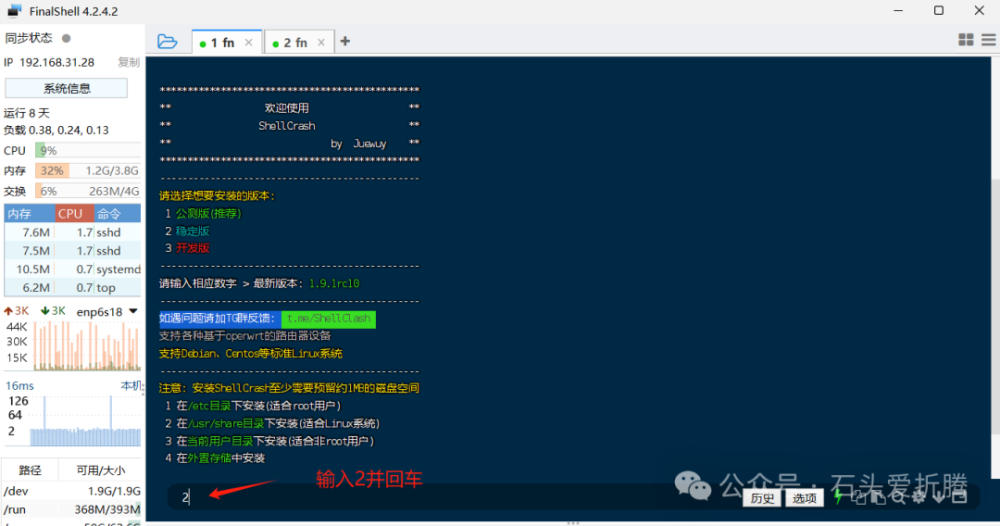The image size is (1000, 526).
Task: Click the green status dot on '1 fn' tab
Action: coord(203,44)
